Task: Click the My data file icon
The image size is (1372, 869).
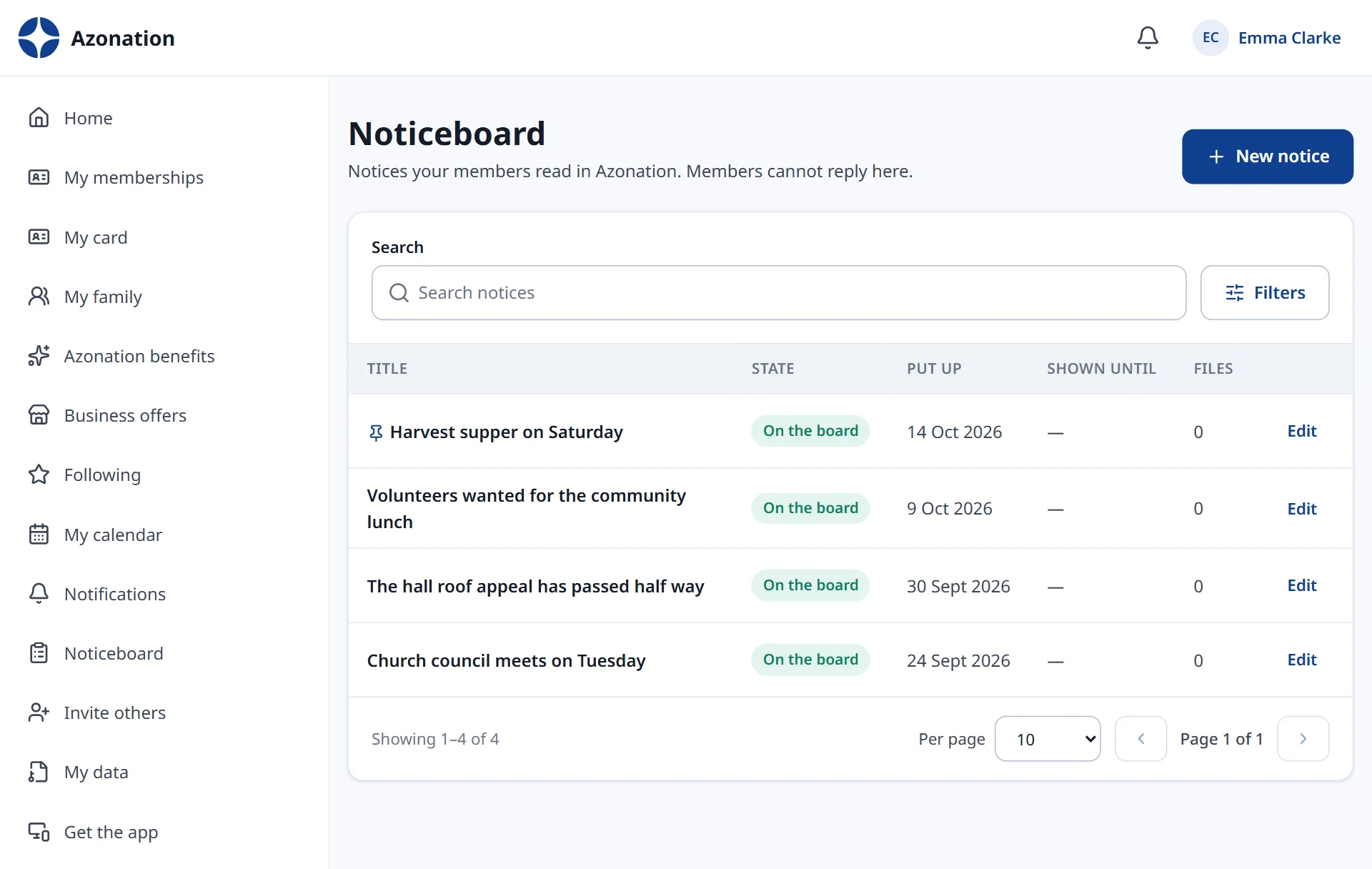Action: (39, 772)
